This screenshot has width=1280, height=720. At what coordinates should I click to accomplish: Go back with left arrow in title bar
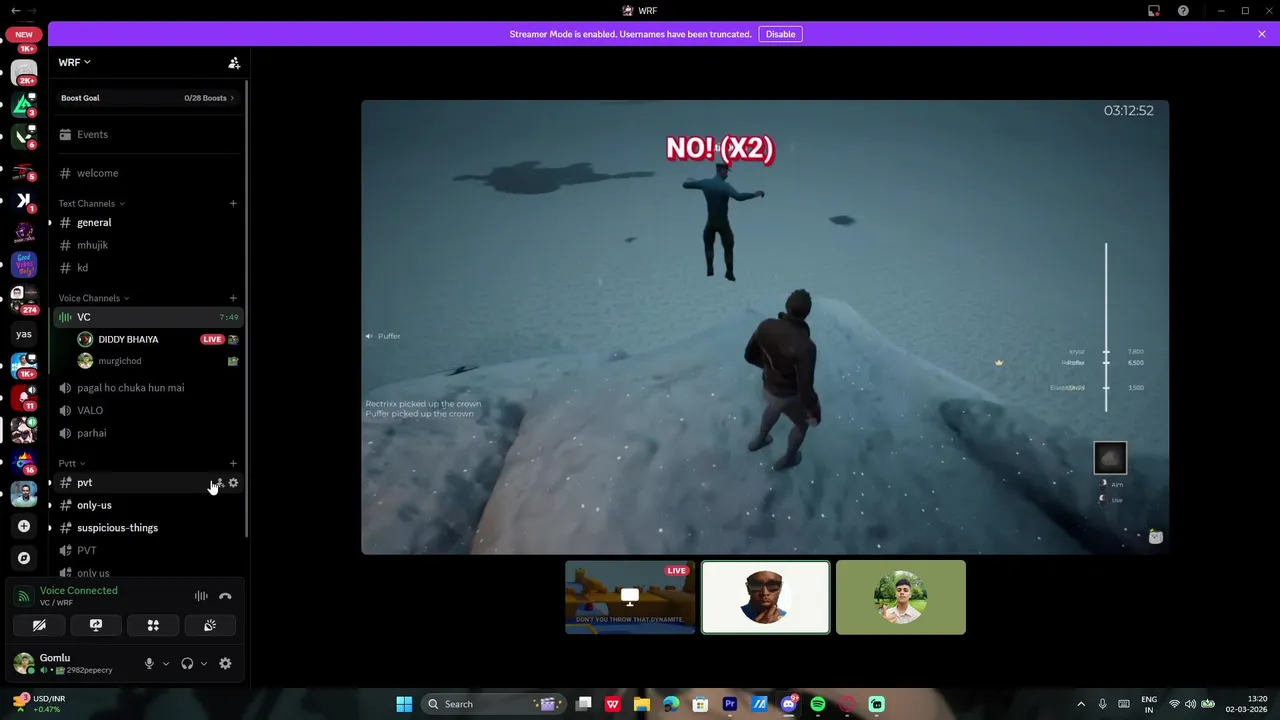(16, 11)
